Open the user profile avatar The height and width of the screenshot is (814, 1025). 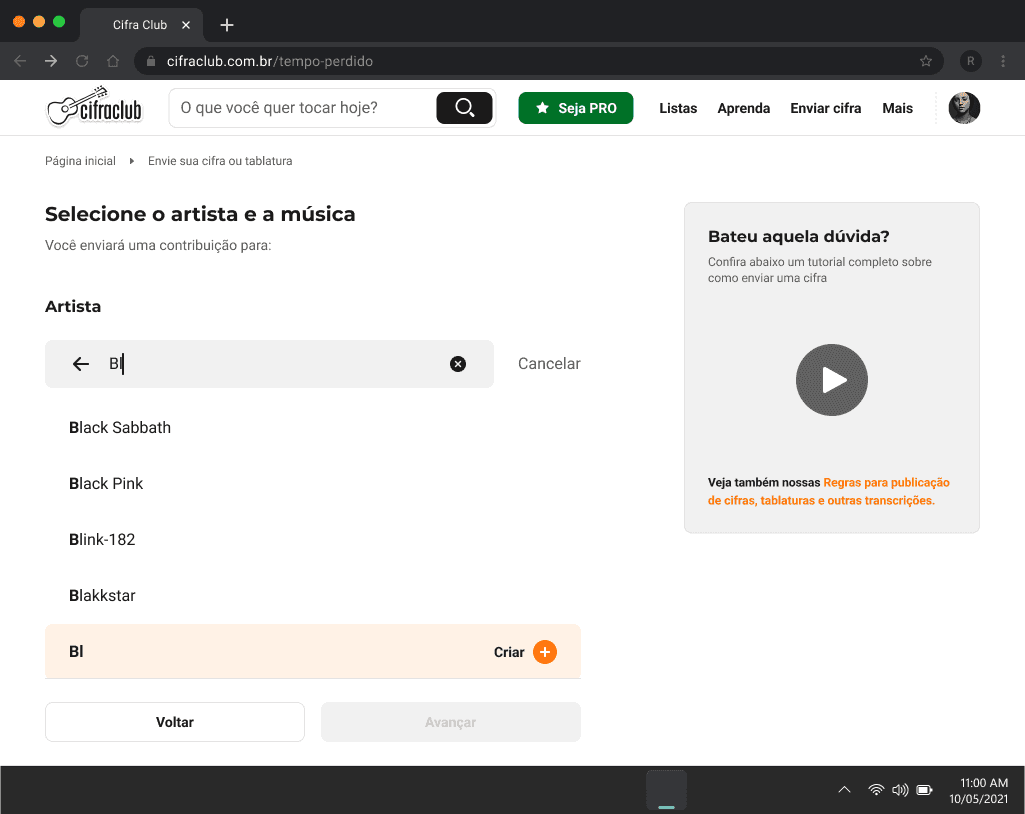tap(964, 108)
